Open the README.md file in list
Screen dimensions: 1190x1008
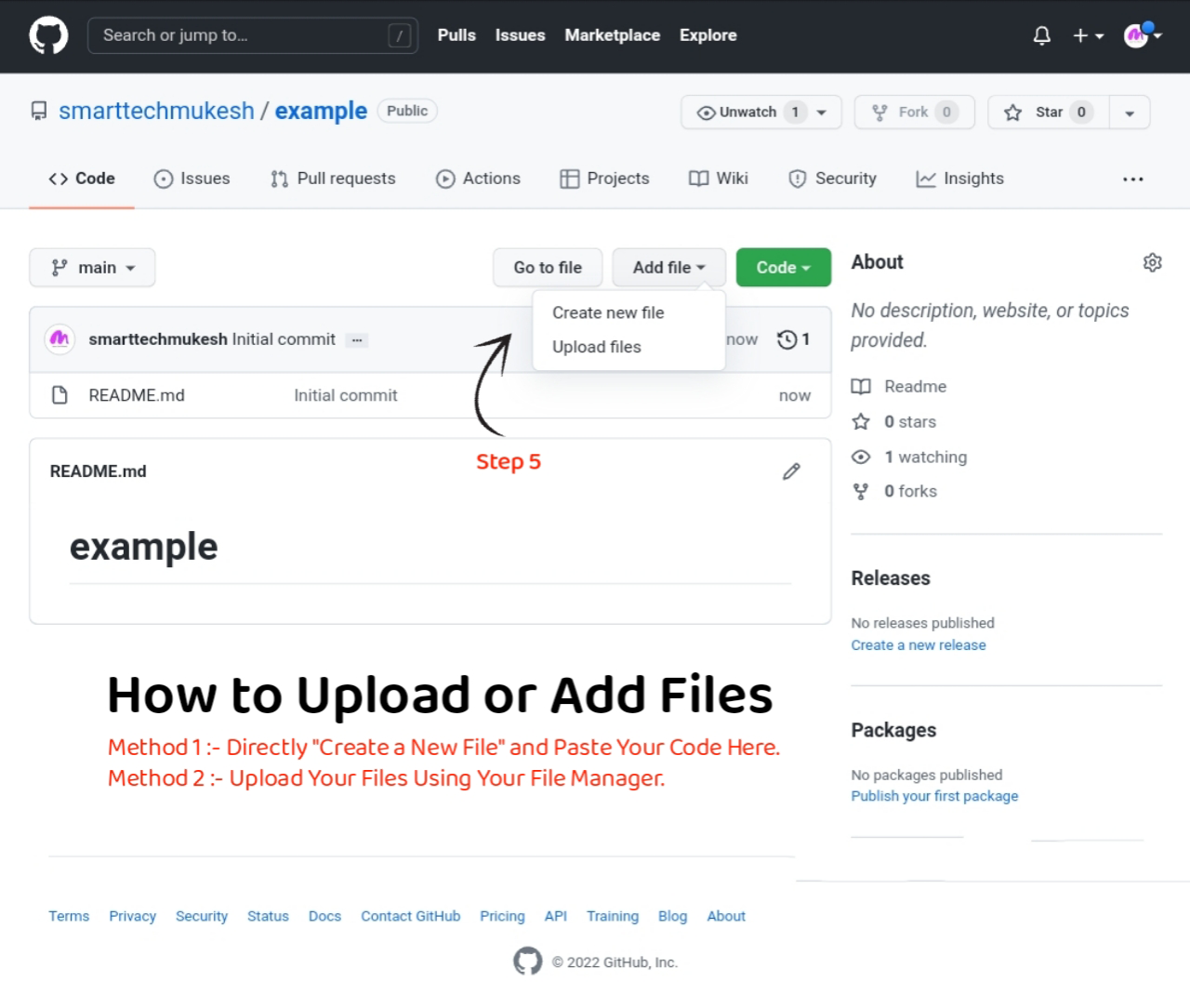click(137, 395)
